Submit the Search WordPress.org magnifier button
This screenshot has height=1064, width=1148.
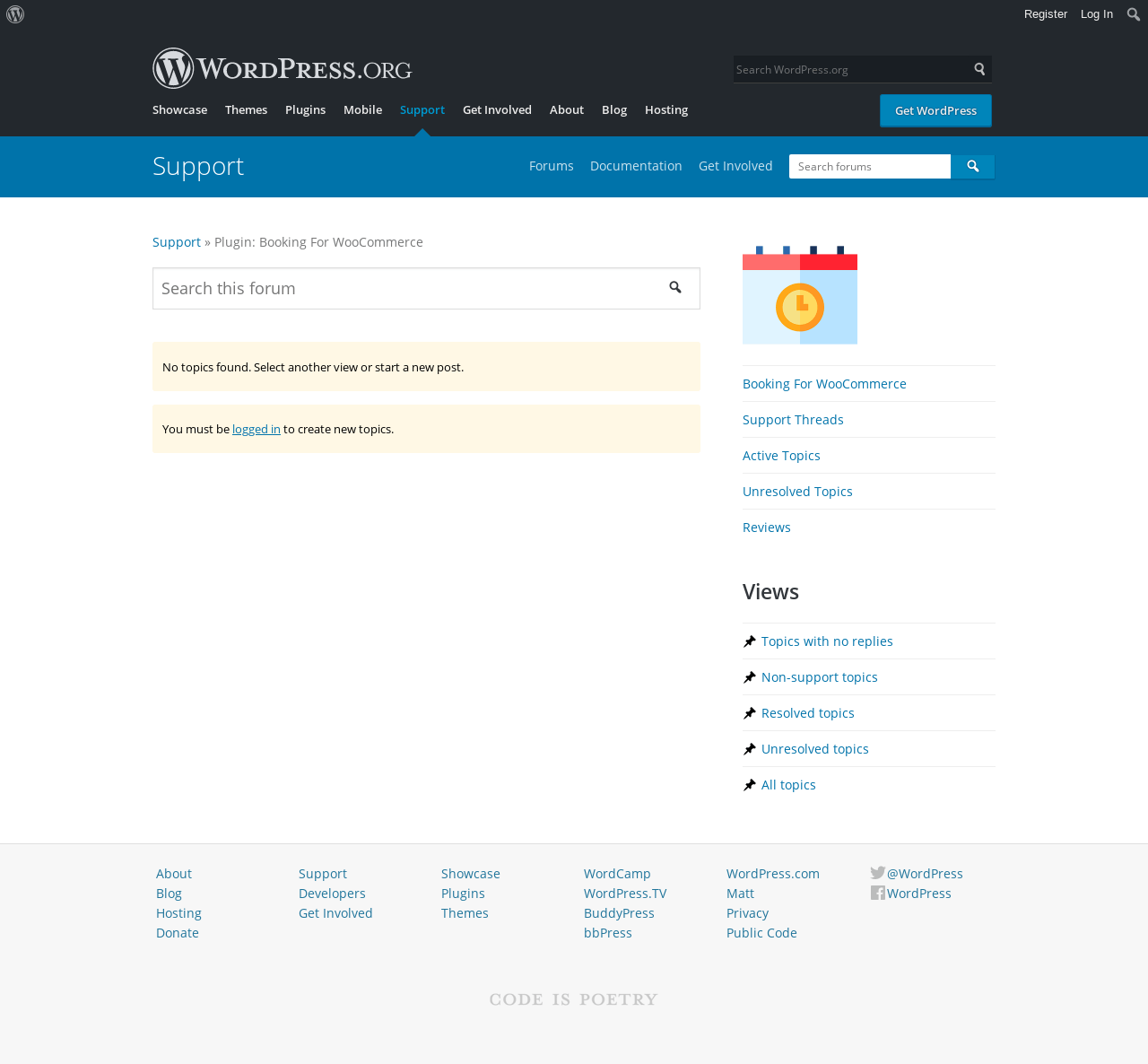click(979, 69)
